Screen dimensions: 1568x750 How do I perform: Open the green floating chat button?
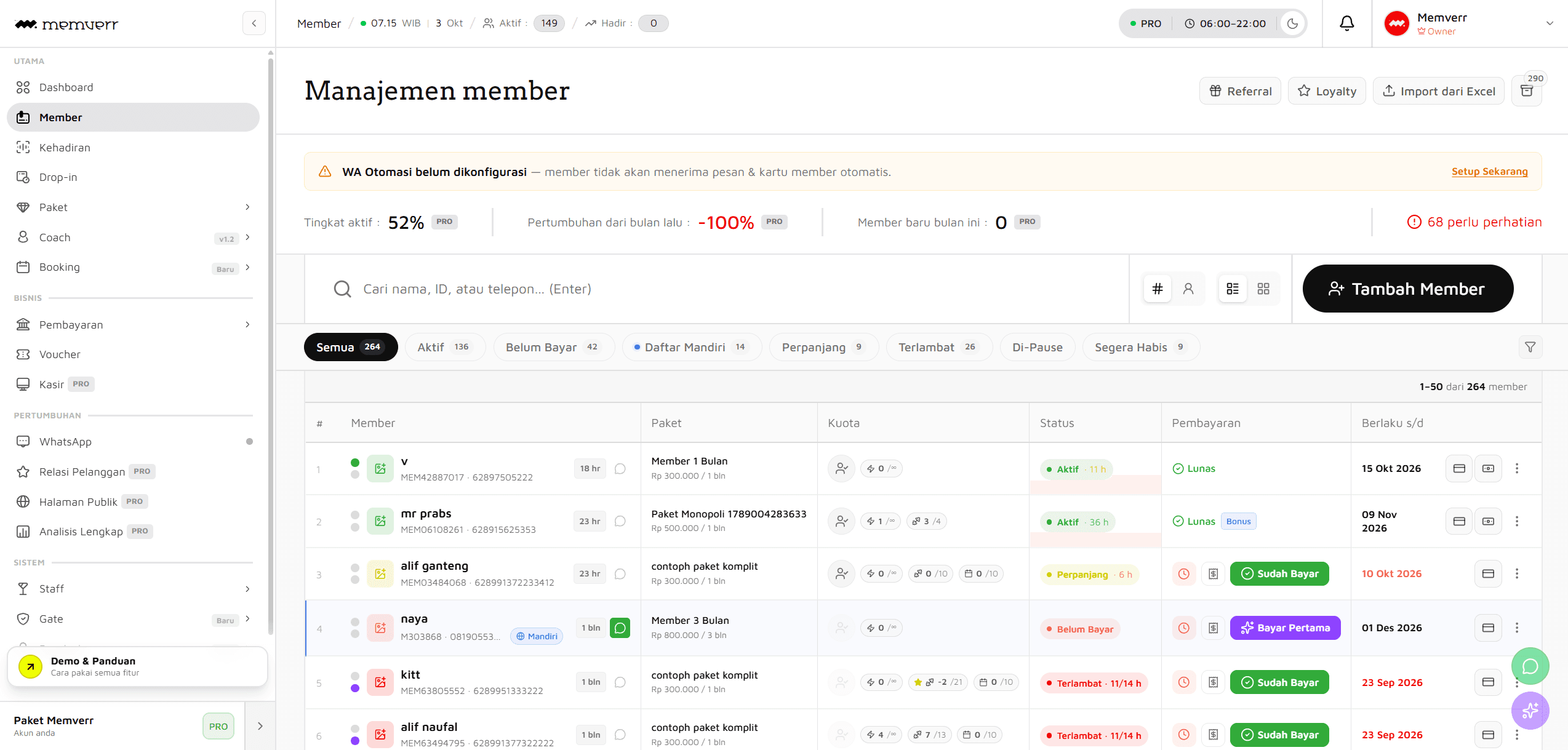pyautogui.click(x=1530, y=666)
